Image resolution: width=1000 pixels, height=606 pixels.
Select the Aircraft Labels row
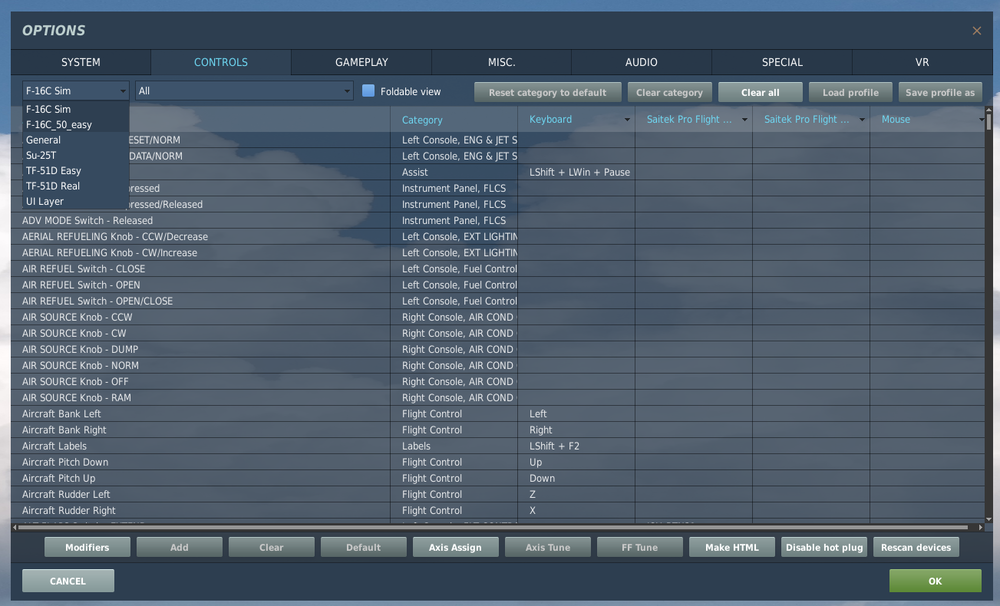point(497,446)
